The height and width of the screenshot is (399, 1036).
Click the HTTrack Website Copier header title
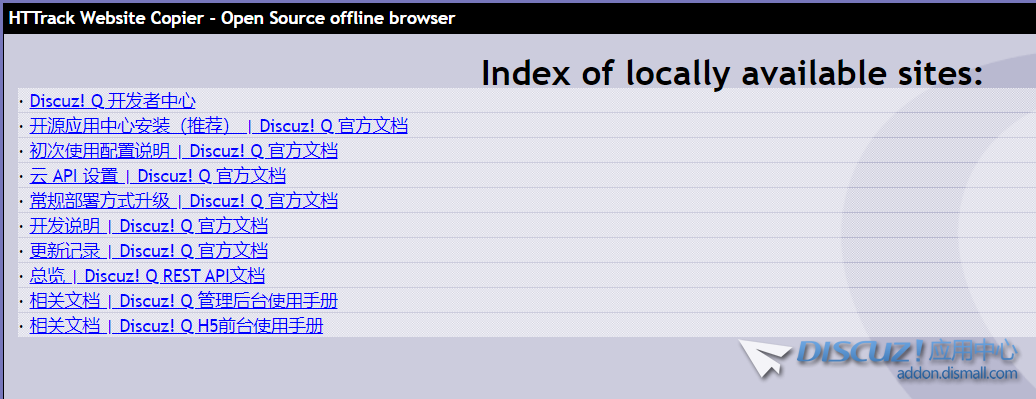tap(232, 18)
